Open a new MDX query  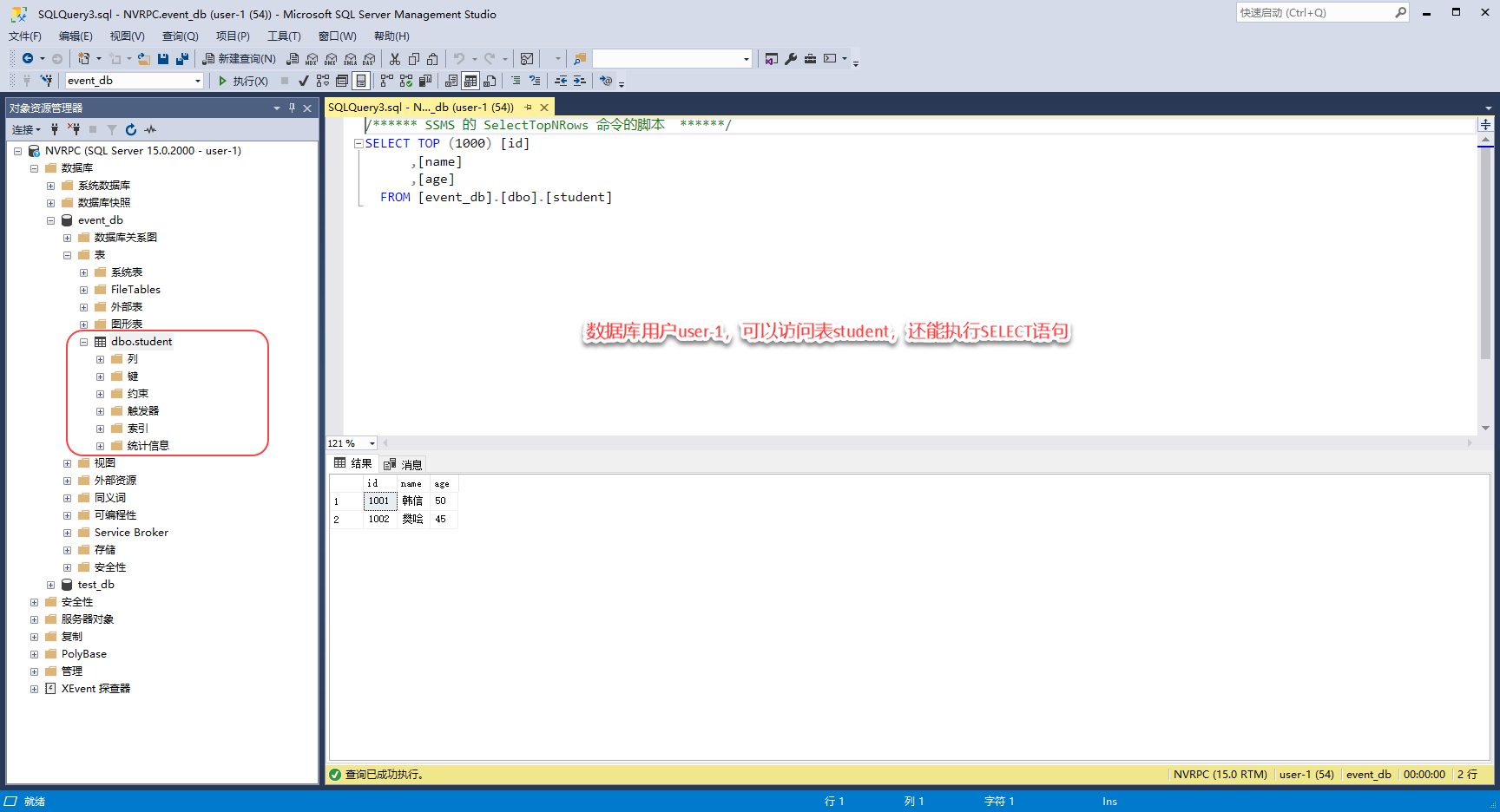(312, 59)
